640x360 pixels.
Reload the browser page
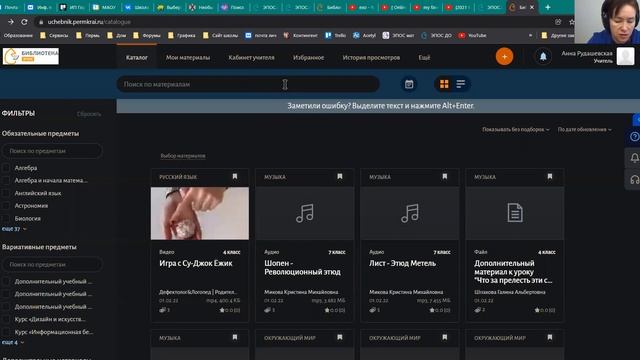[24, 22]
